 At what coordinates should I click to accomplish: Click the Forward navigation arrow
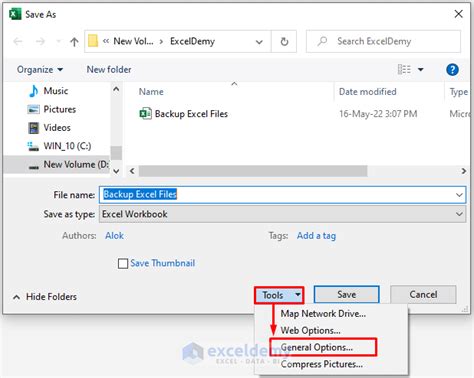[40, 41]
